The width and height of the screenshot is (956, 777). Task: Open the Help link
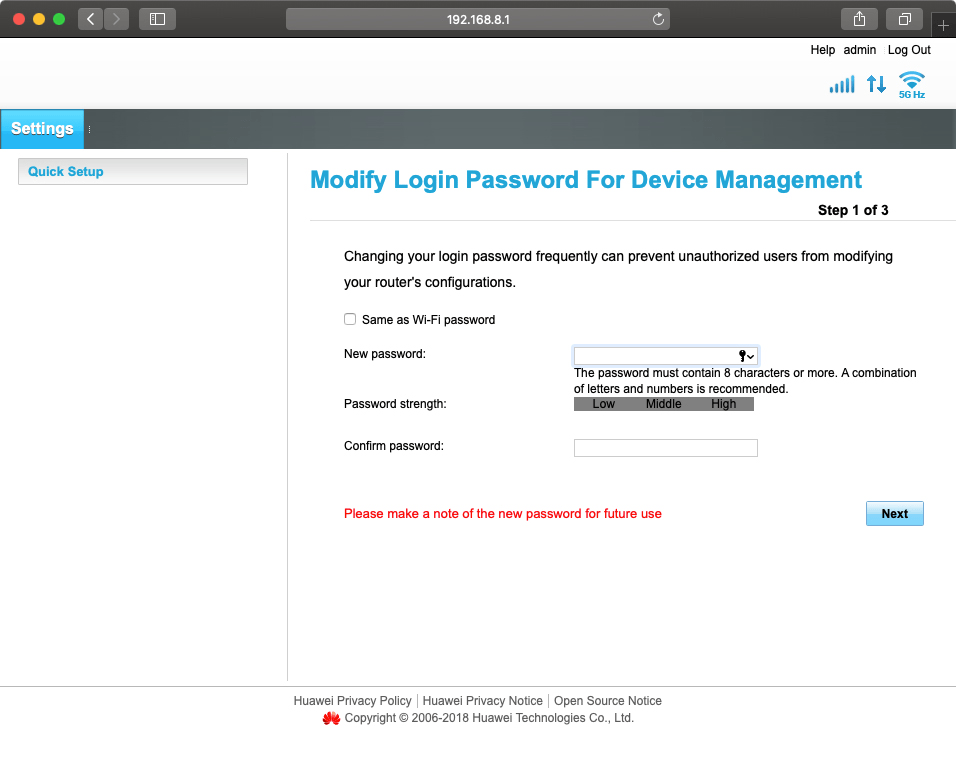tap(822, 50)
